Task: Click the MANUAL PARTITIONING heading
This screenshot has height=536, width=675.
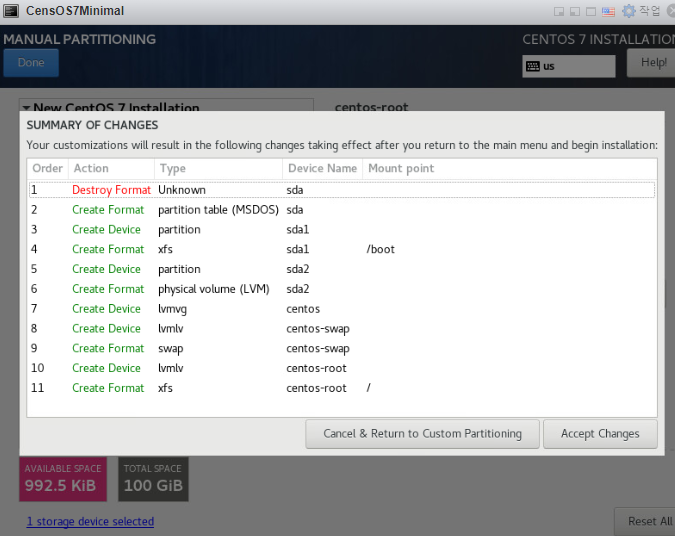Action: [80, 40]
